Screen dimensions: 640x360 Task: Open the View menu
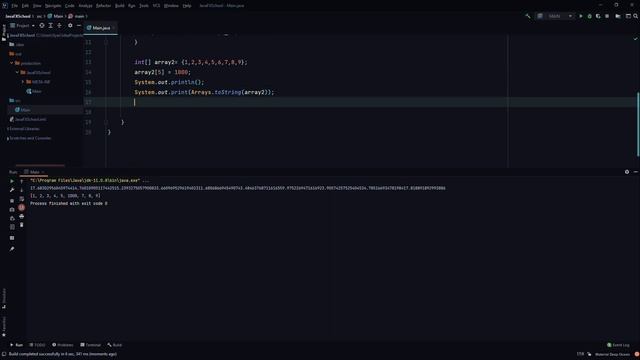[37, 6]
